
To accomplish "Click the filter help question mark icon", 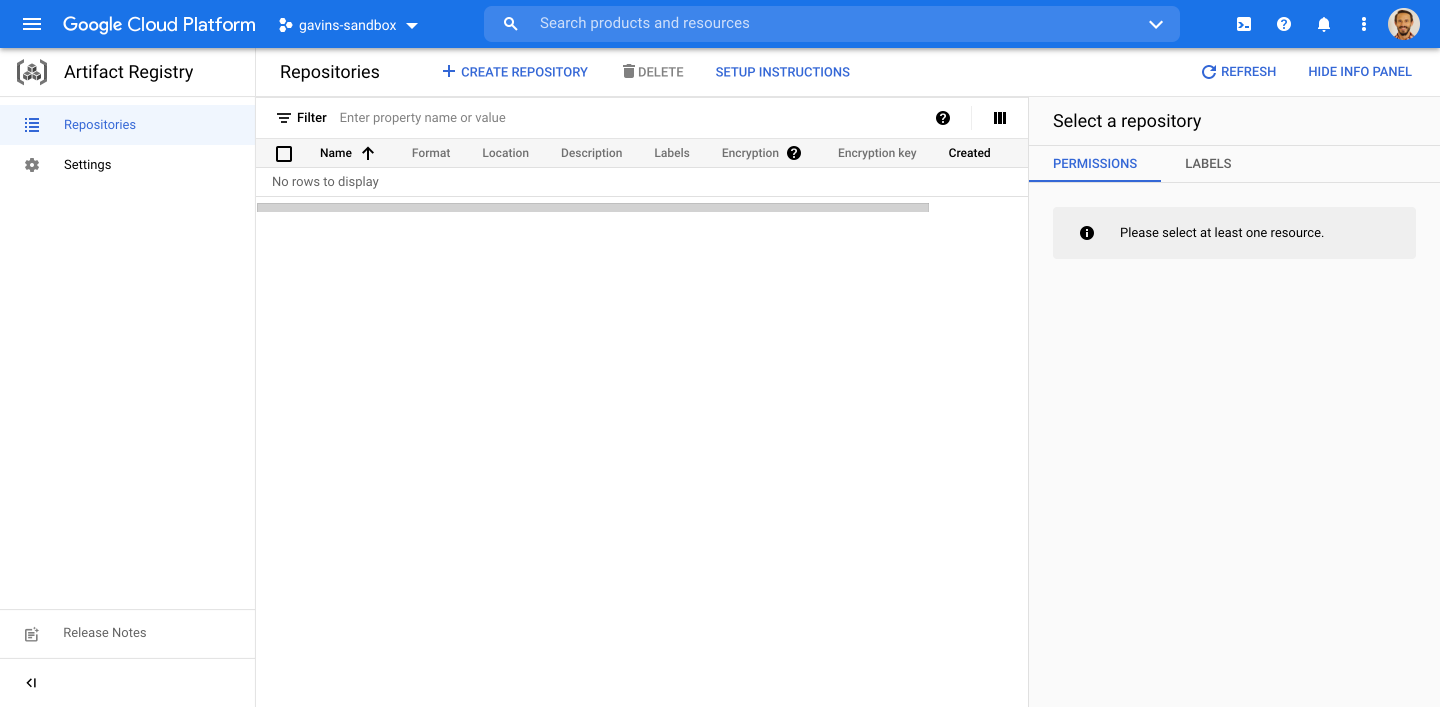I will pos(943,118).
